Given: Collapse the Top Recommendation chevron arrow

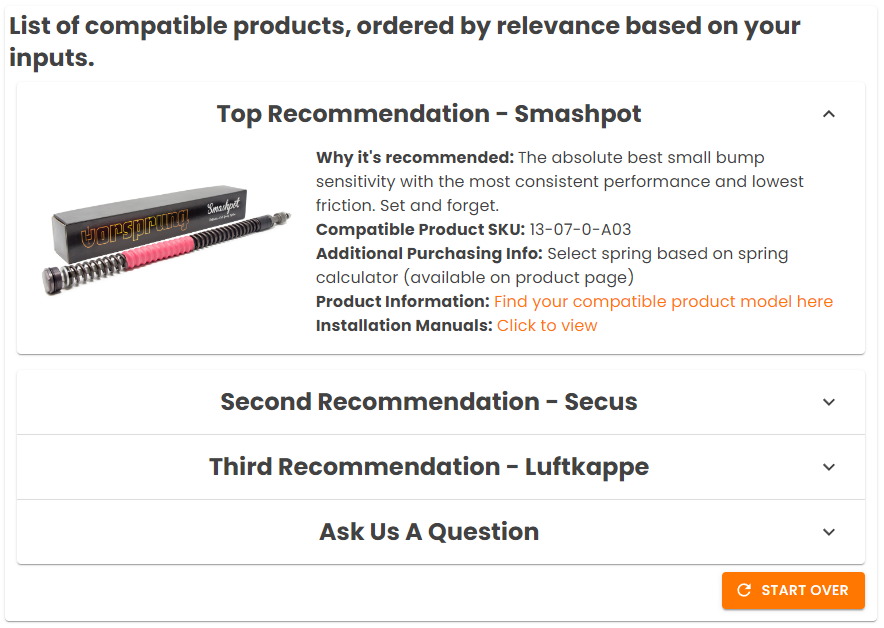Looking at the screenshot, I should click(x=828, y=114).
